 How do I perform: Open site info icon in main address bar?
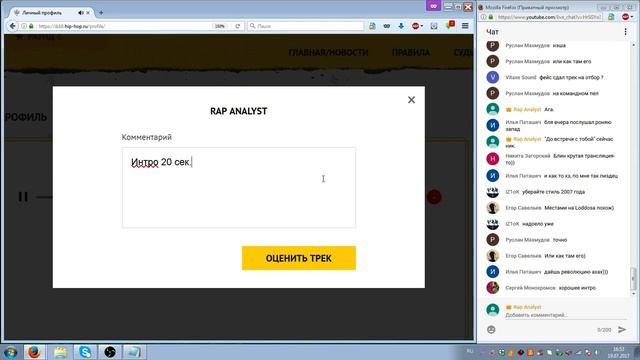pyautogui.click(x=24, y=26)
